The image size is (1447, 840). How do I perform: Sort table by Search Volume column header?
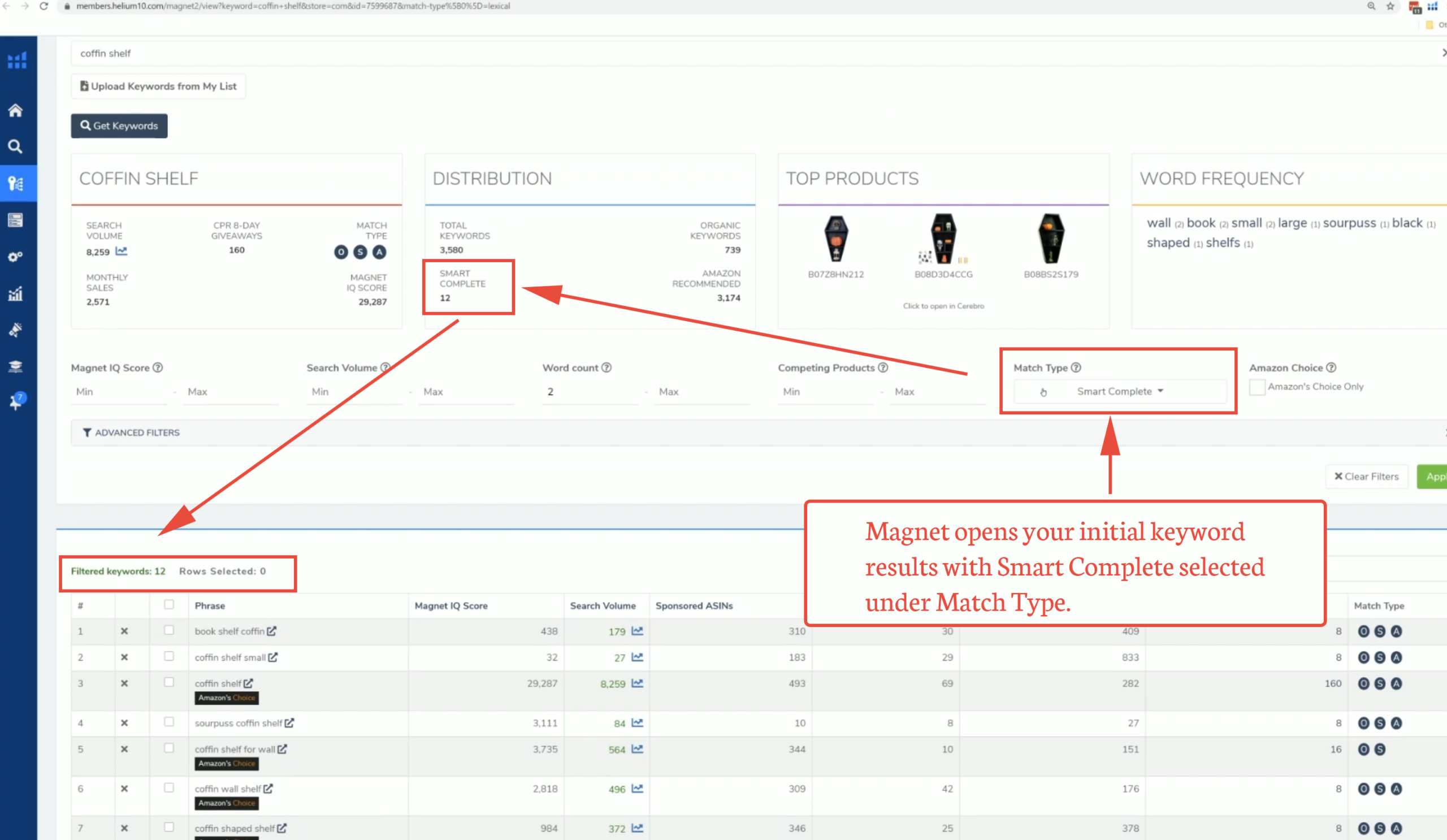pos(603,606)
